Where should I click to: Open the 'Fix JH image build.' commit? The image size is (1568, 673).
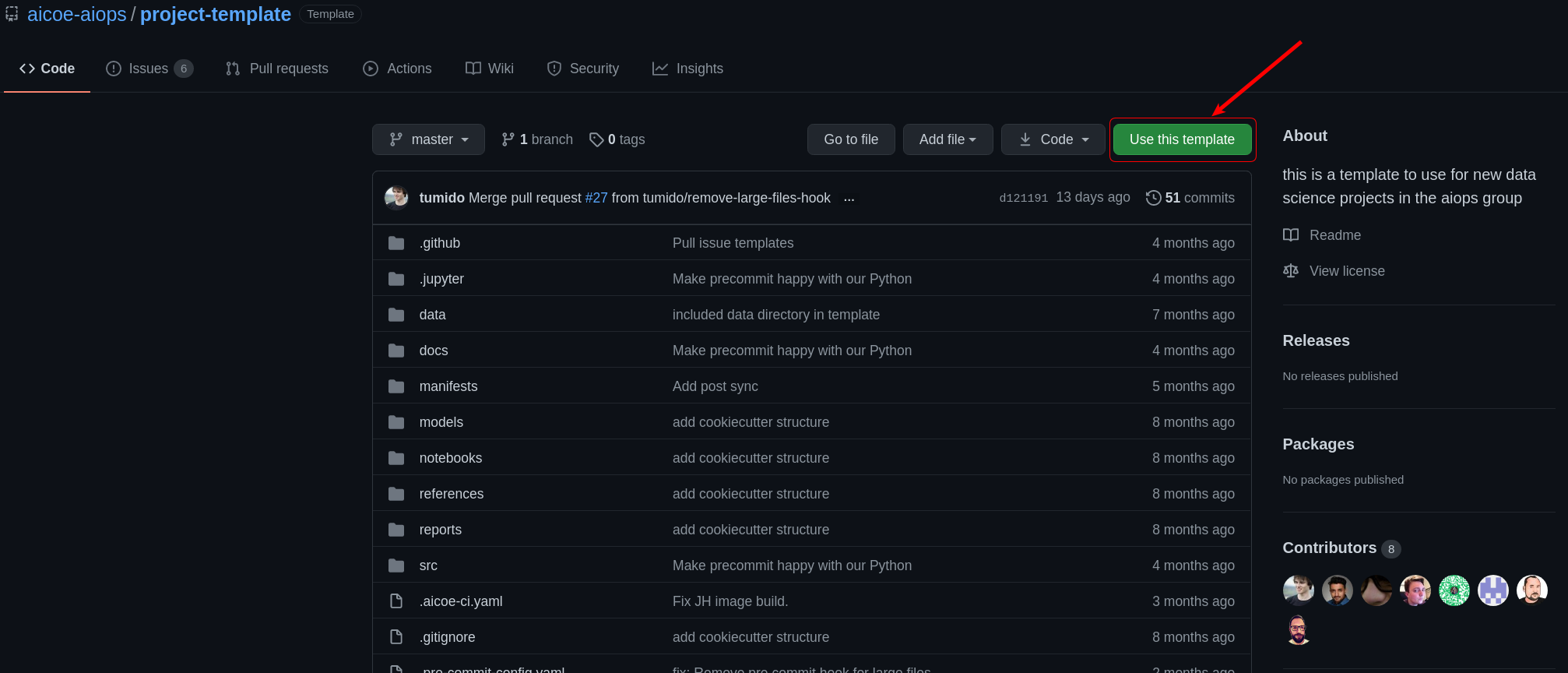730,601
